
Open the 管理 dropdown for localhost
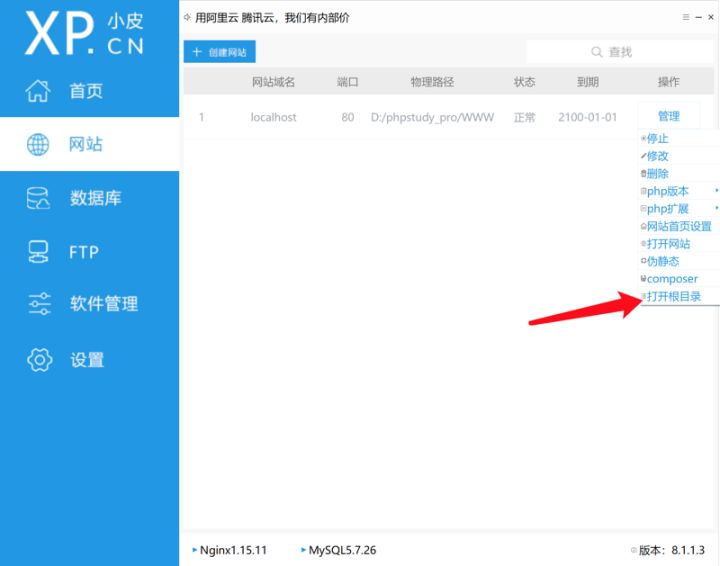668,117
